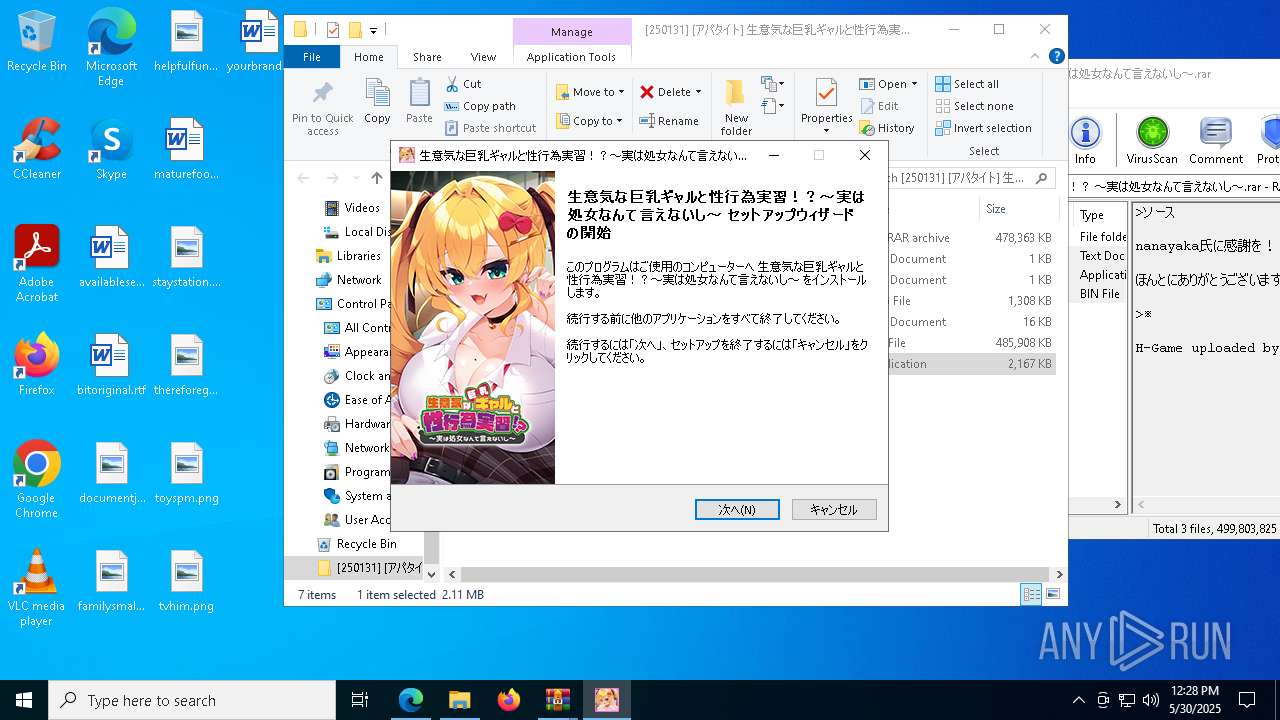Viewport: 1280px width, 720px height.
Task: Click the volume icon in system tray
Action: tap(1150, 700)
